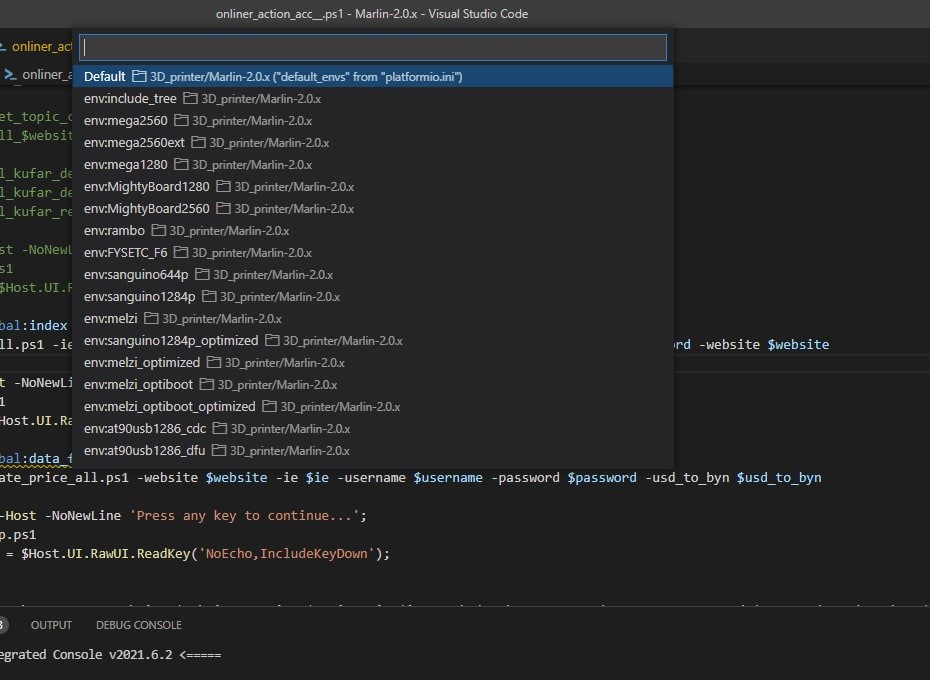The width and height of the screenshot is (930, 680).
Task: Choose env:include_tree from the list
Action: [x=373, y=98]
